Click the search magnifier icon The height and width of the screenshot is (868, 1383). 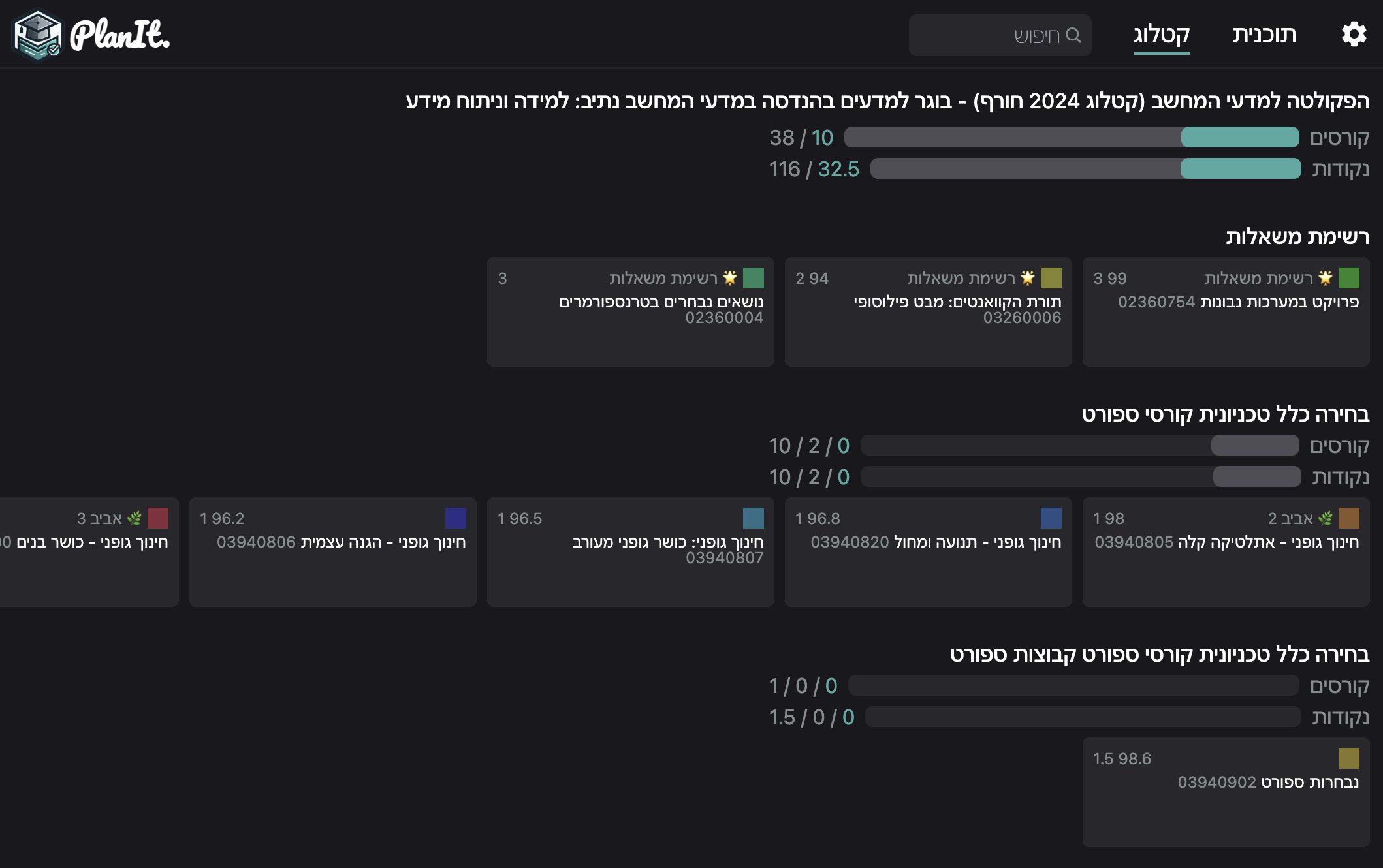[x=1073, y=35]
